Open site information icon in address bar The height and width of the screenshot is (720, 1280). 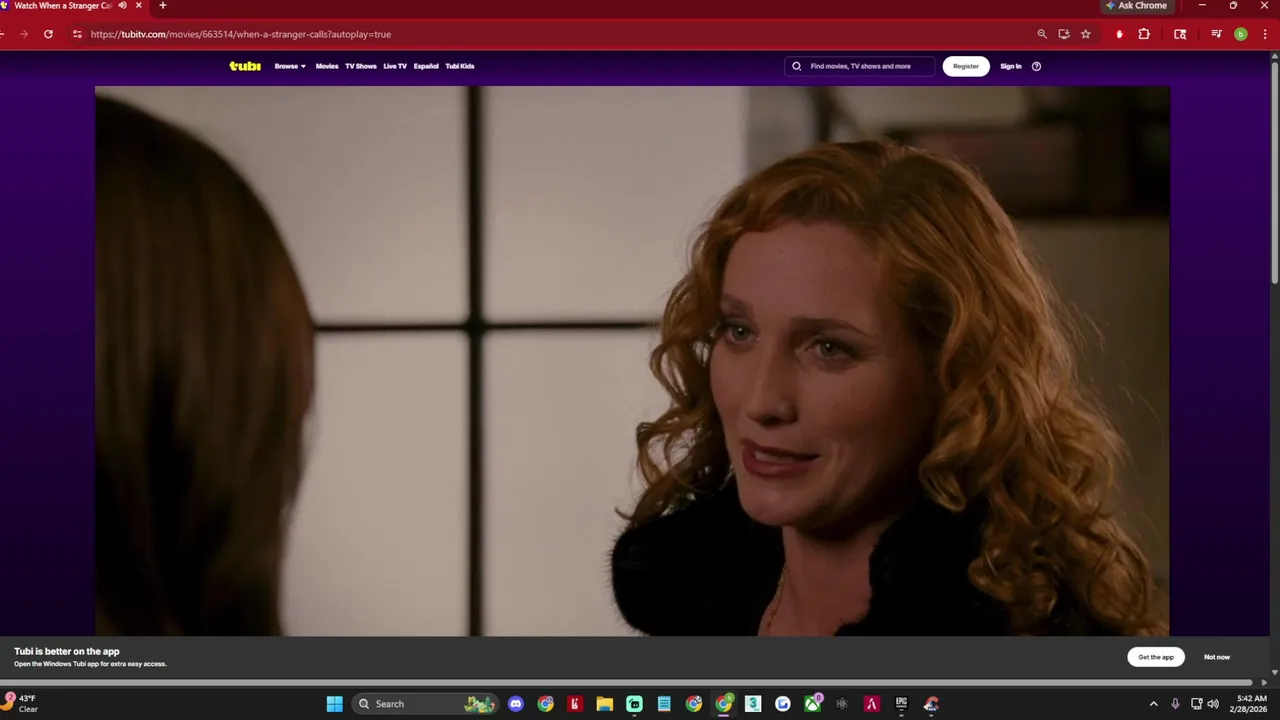pos(77,34)
